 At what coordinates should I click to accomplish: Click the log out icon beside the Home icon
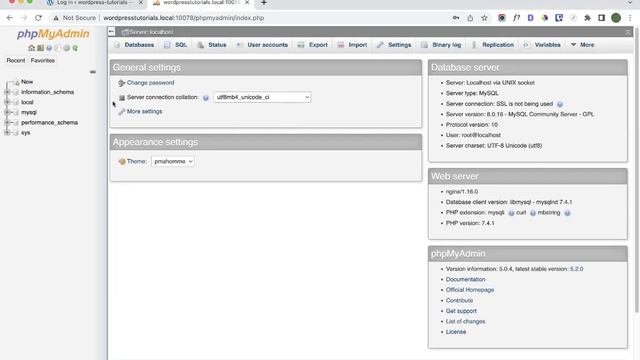click(x=40, y=48)
